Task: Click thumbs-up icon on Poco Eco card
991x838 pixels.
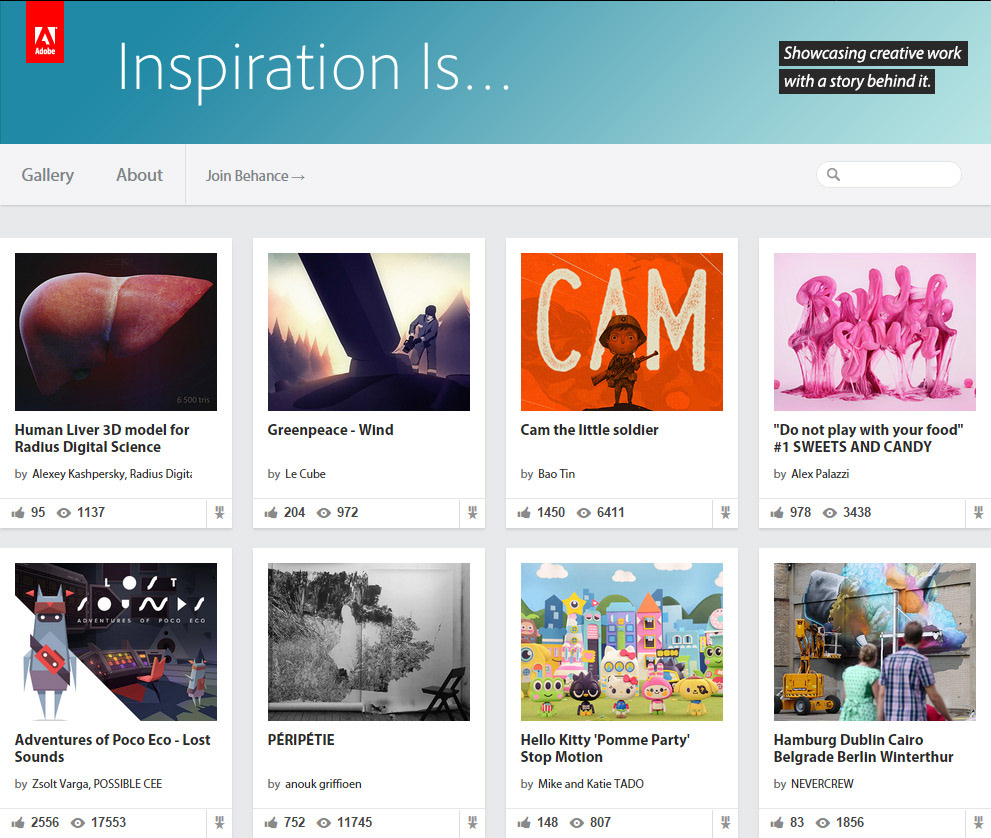Action: click(x=18, y=822)
